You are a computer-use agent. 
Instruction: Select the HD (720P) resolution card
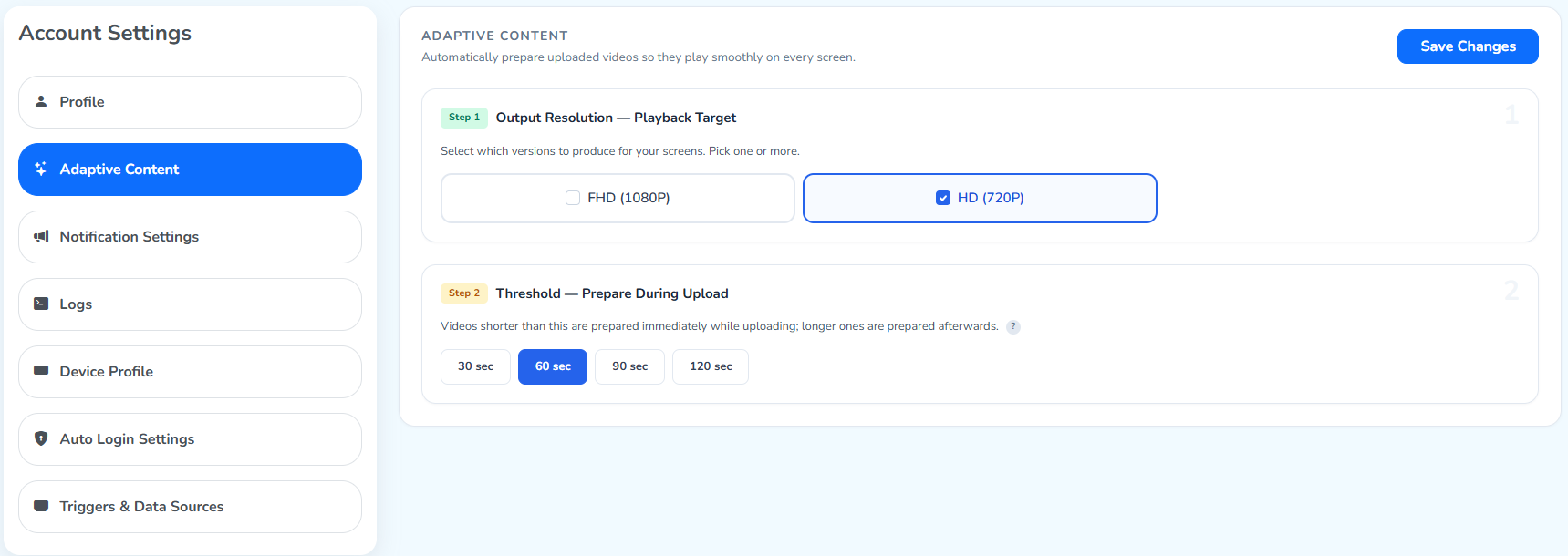tap(980, 198)
